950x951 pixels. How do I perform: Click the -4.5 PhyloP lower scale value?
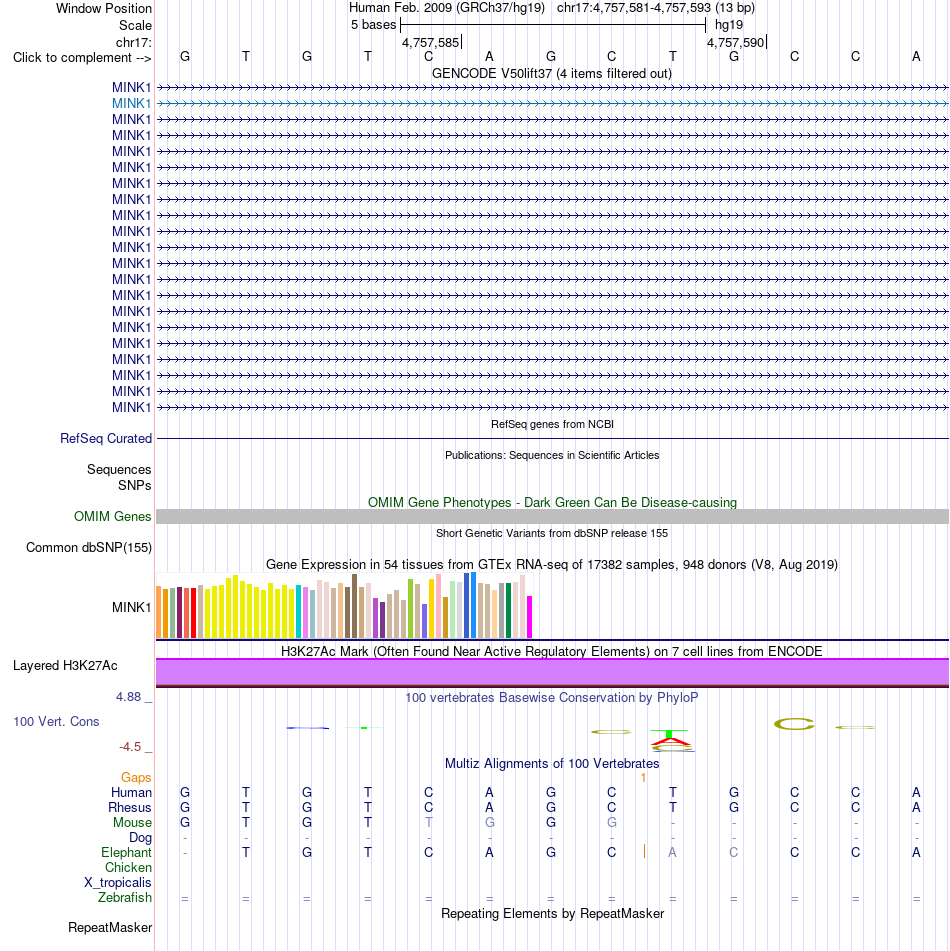coord(130,747)
